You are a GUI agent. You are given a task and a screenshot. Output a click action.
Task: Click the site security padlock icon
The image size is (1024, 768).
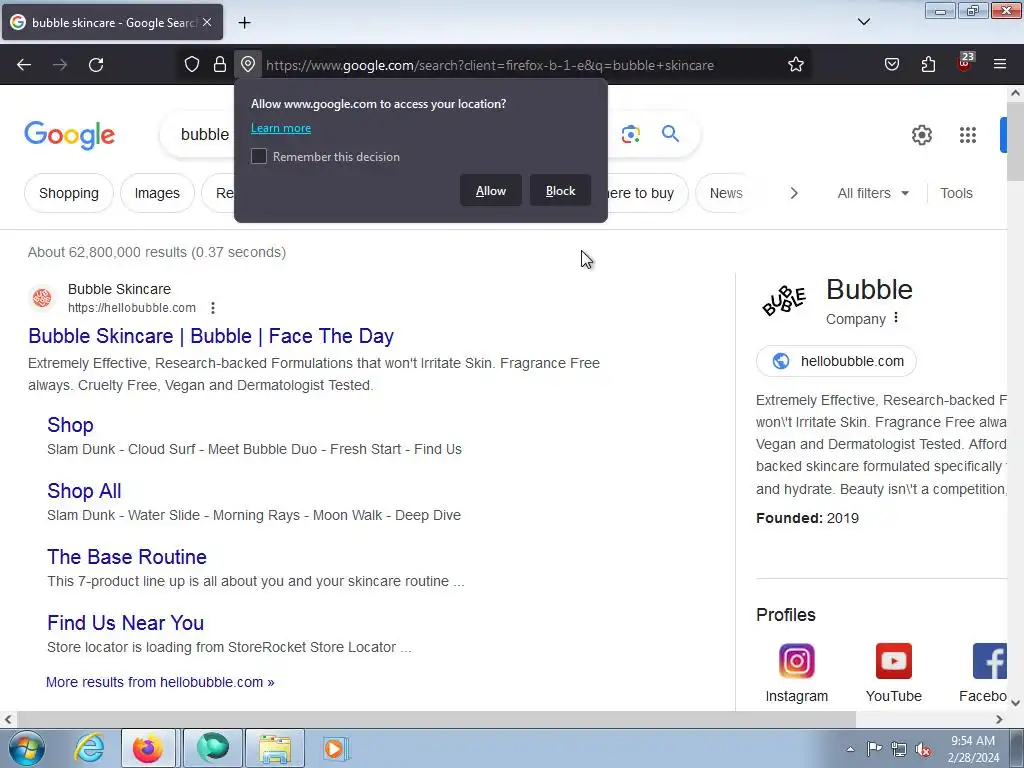[x=220, y=65]
